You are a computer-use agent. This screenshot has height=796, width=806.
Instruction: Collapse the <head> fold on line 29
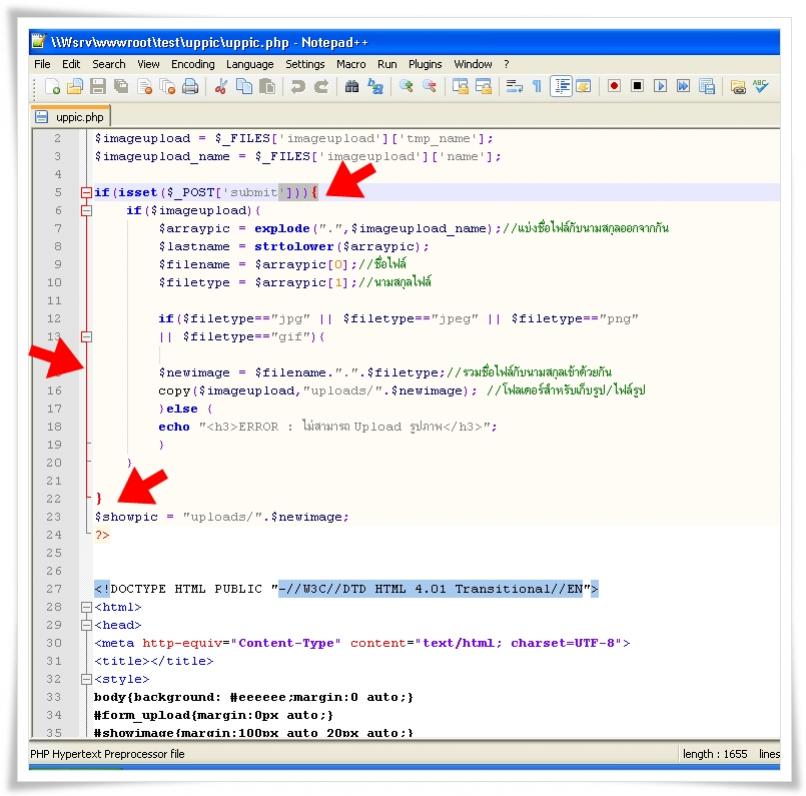[86, 625]
